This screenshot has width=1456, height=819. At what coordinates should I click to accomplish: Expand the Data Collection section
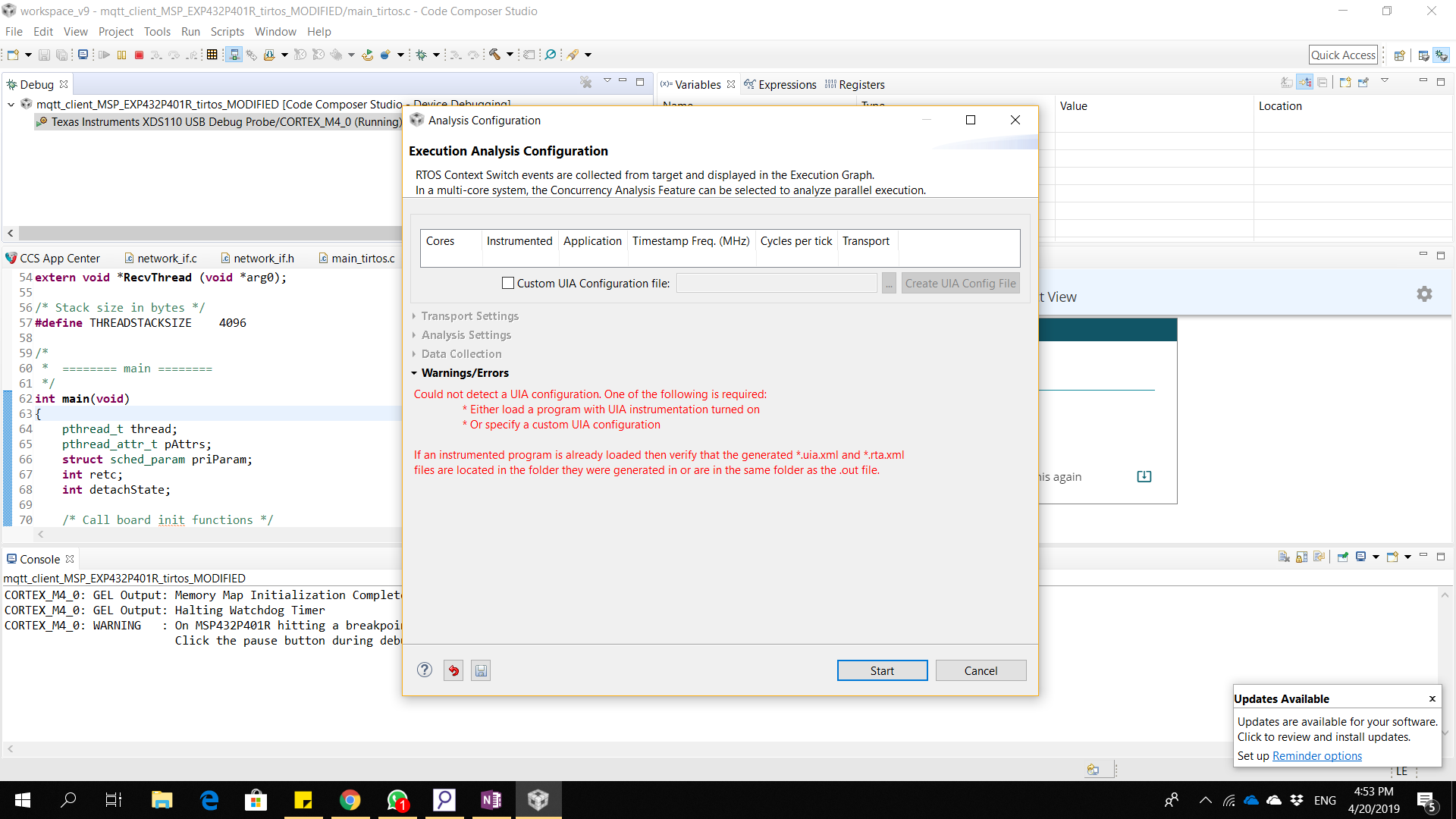pyautogui.click(x=461, y=354)
